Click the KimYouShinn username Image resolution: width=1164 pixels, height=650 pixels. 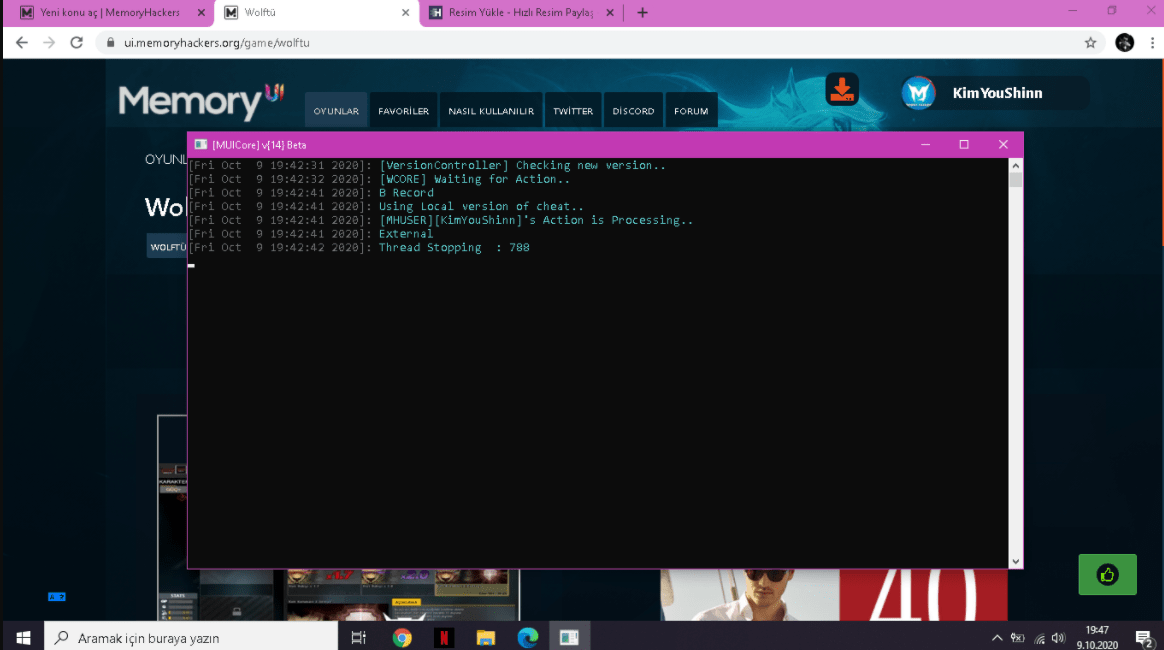997,93
